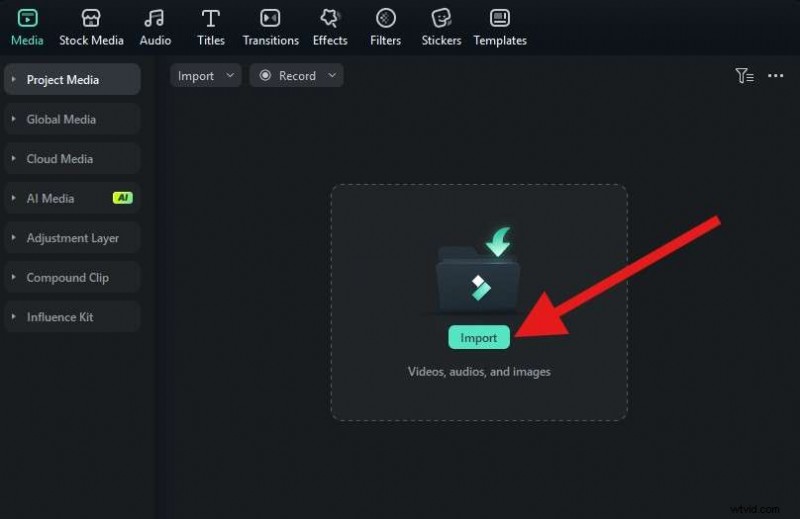The width and height of the screenshot is (800, 519).
Task: Open the Import dropdown at top
Action: coord(205,76)
